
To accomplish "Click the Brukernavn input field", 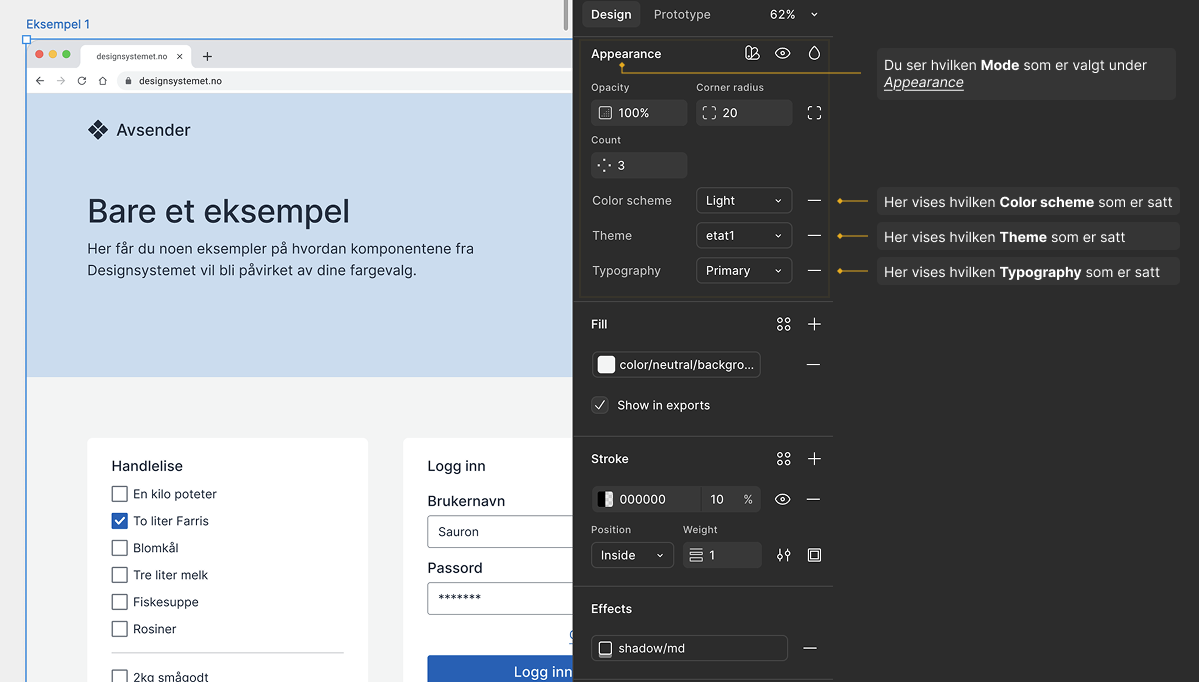I will point(500,532).
